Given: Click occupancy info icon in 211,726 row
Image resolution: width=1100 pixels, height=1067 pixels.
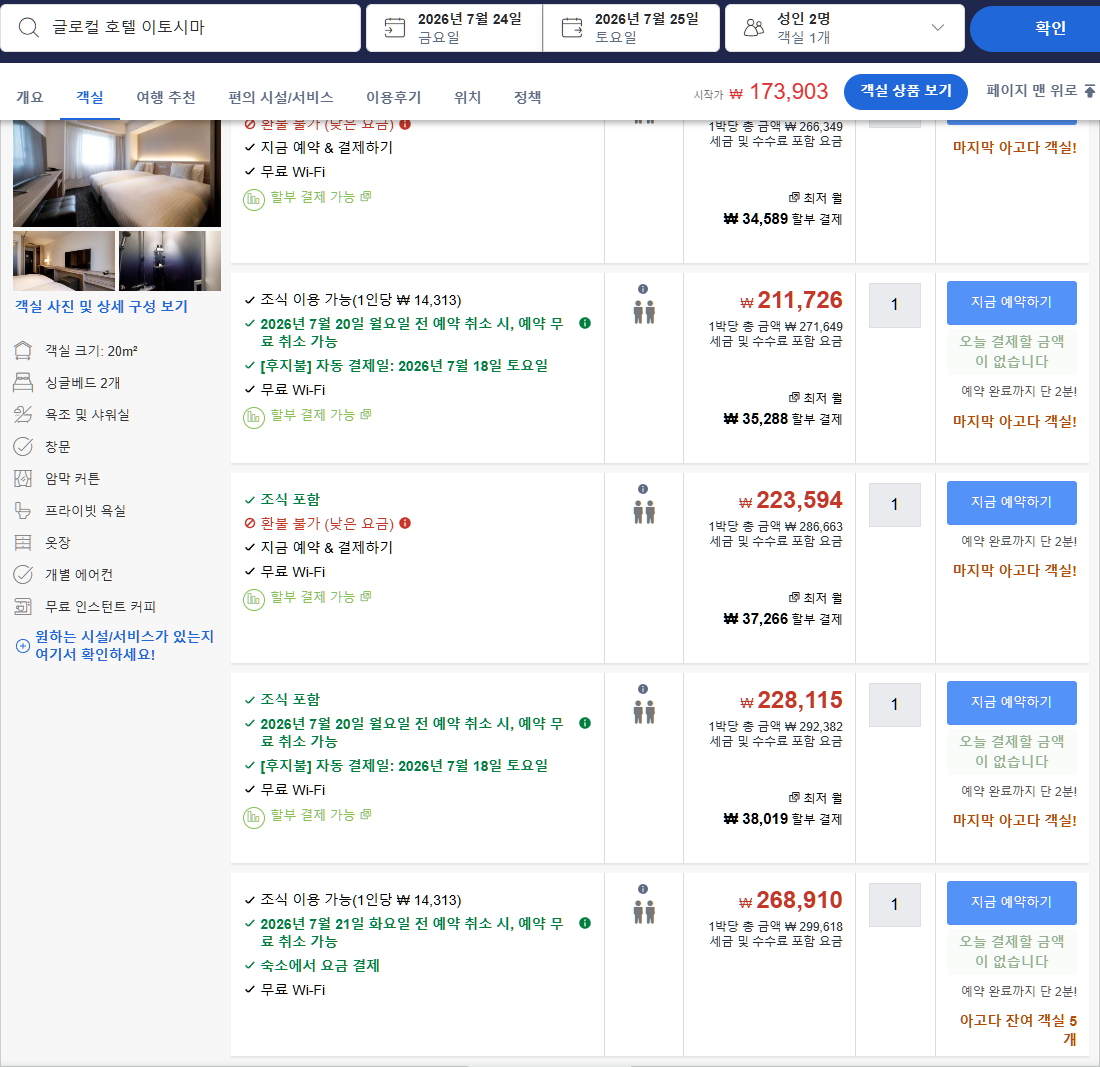Looking at the screenshot, I should tap(643, 289).
